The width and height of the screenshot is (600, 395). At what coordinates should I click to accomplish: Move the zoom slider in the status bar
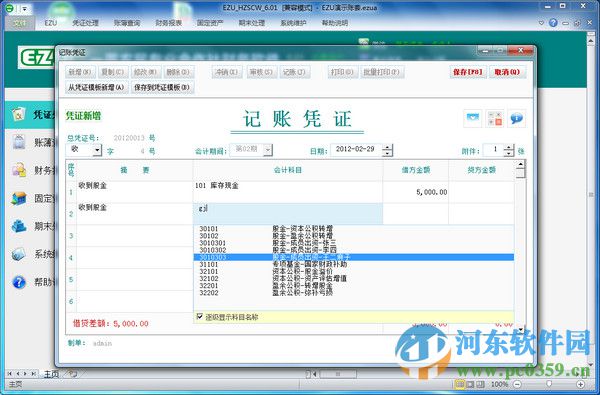pyautogui.click(x=549, y=384)
